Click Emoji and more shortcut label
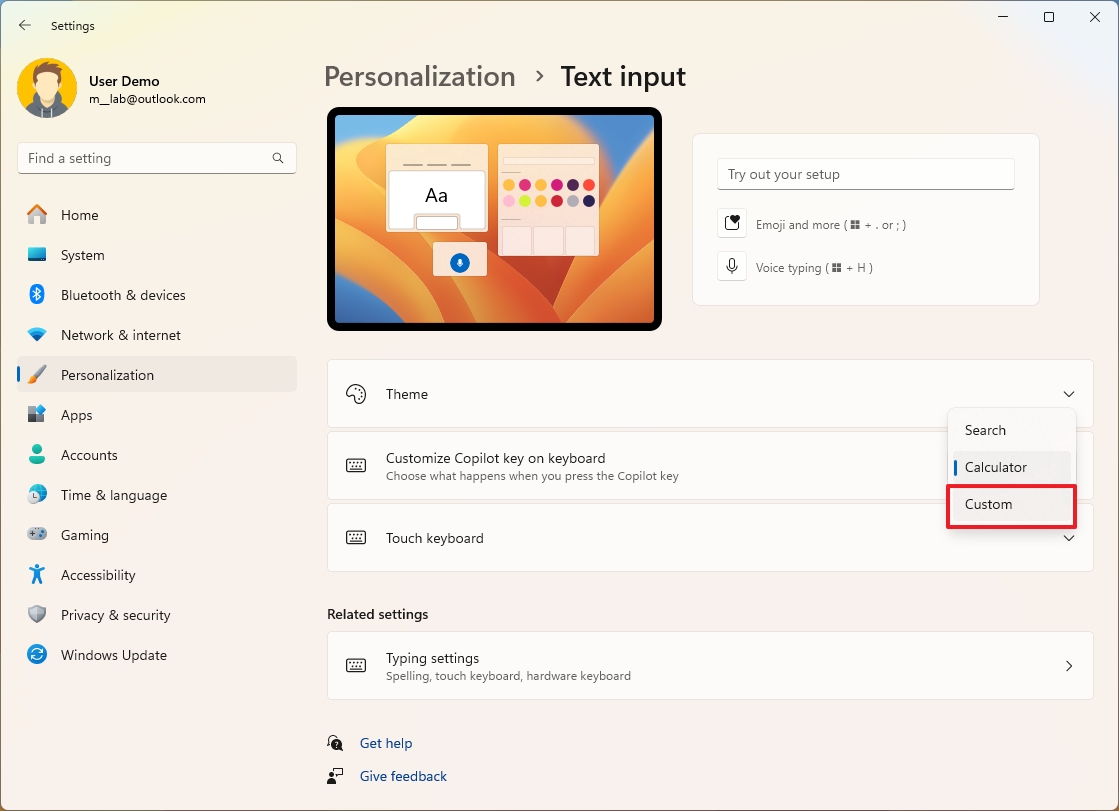This screenshot has width=1119, height=811. (831, 225)
